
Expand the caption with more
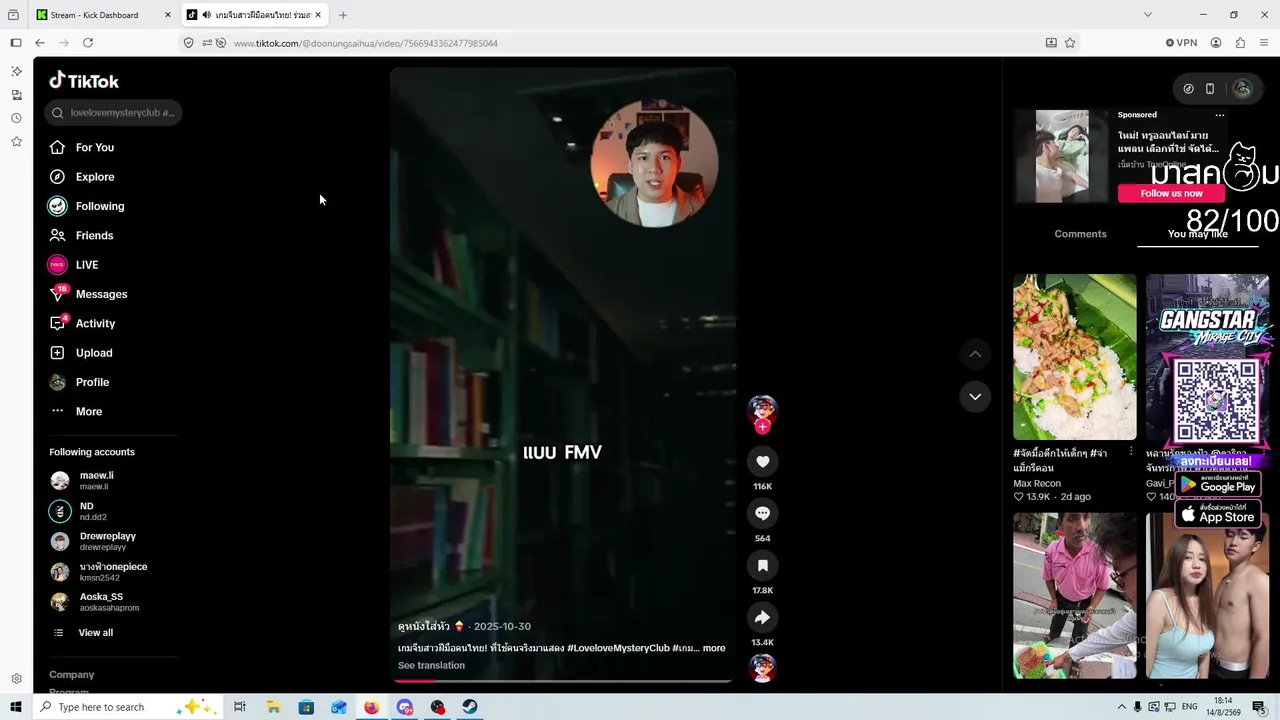point(714,648)
